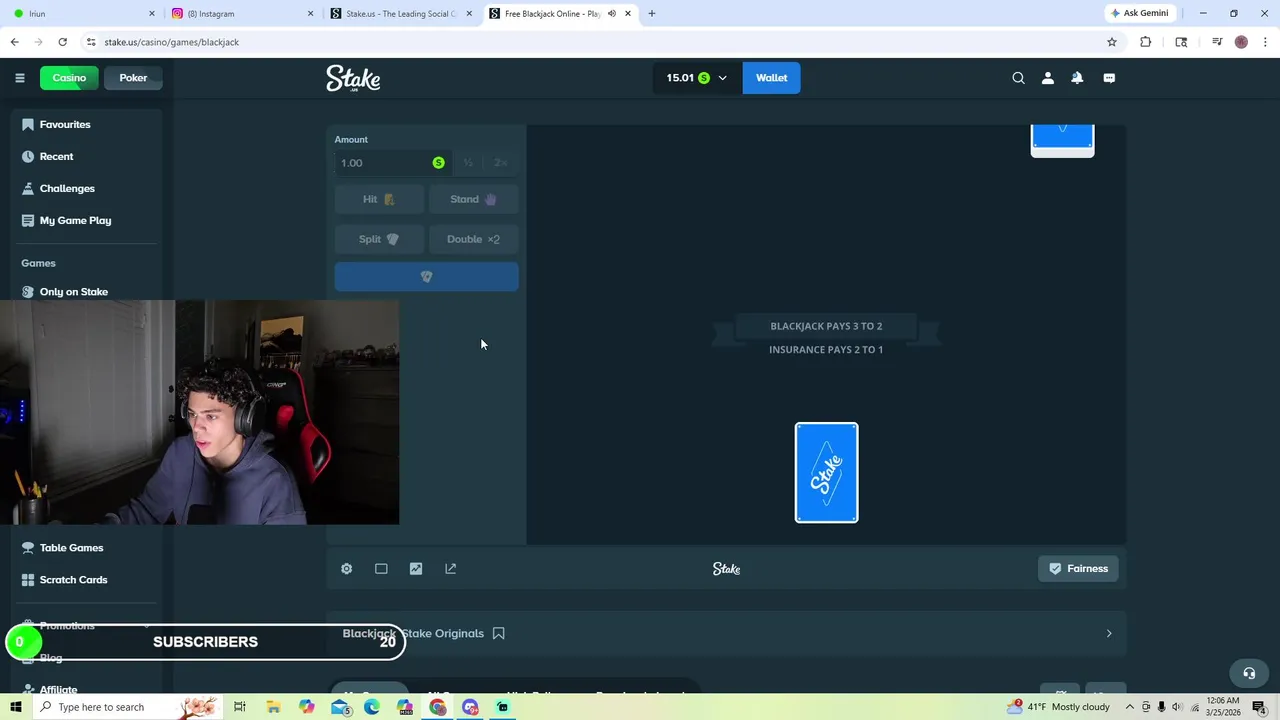
Task: Open Chrome extensions puzzle icon
Action: (x=1146, y=42)
